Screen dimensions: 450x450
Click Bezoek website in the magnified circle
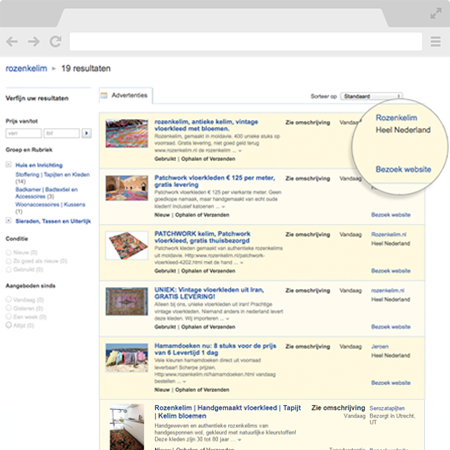coord(403,169)
